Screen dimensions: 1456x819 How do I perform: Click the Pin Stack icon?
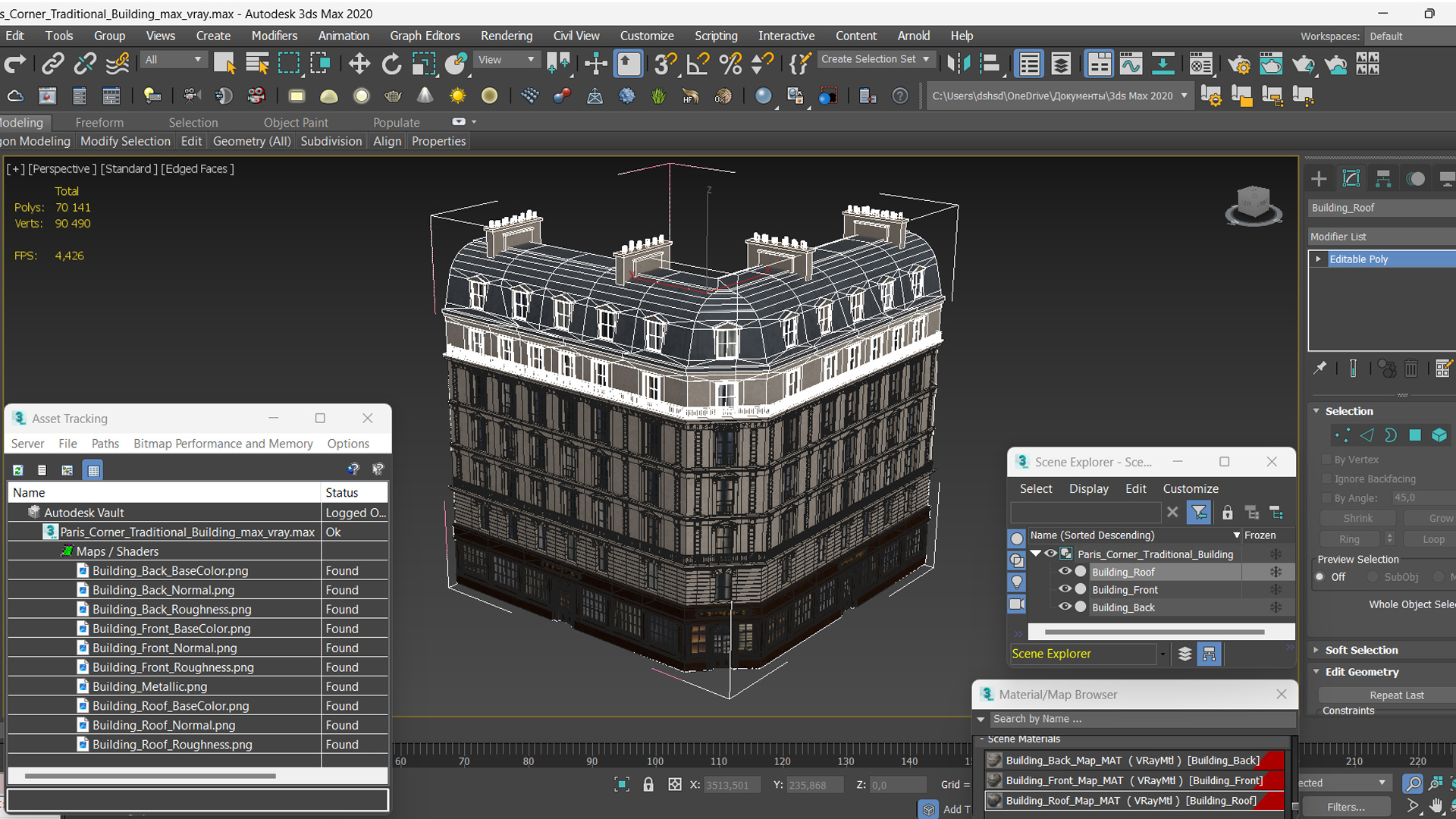coord(1320,369)
